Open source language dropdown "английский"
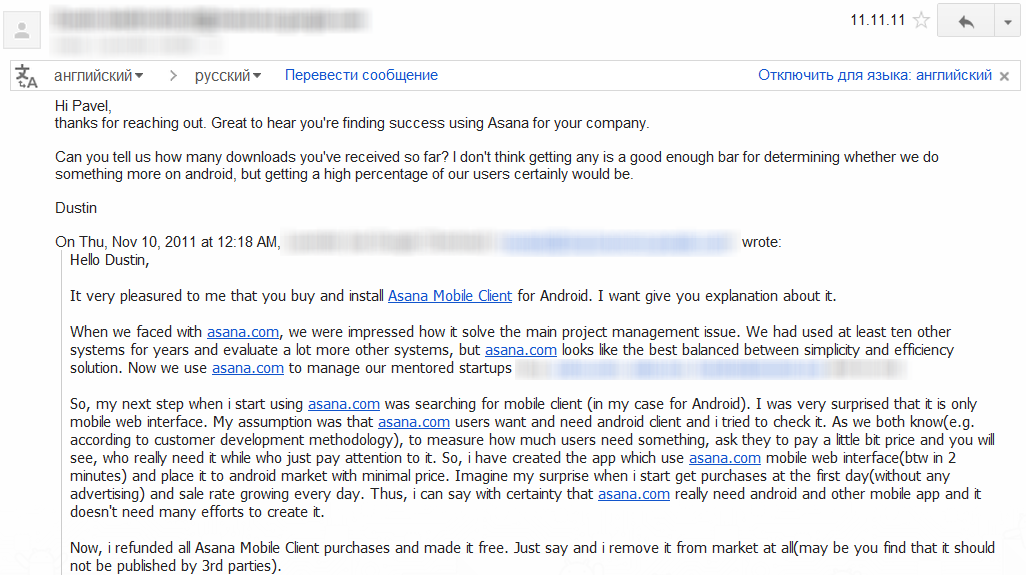Screen dimensions: 1026x575 pos(98,75)
